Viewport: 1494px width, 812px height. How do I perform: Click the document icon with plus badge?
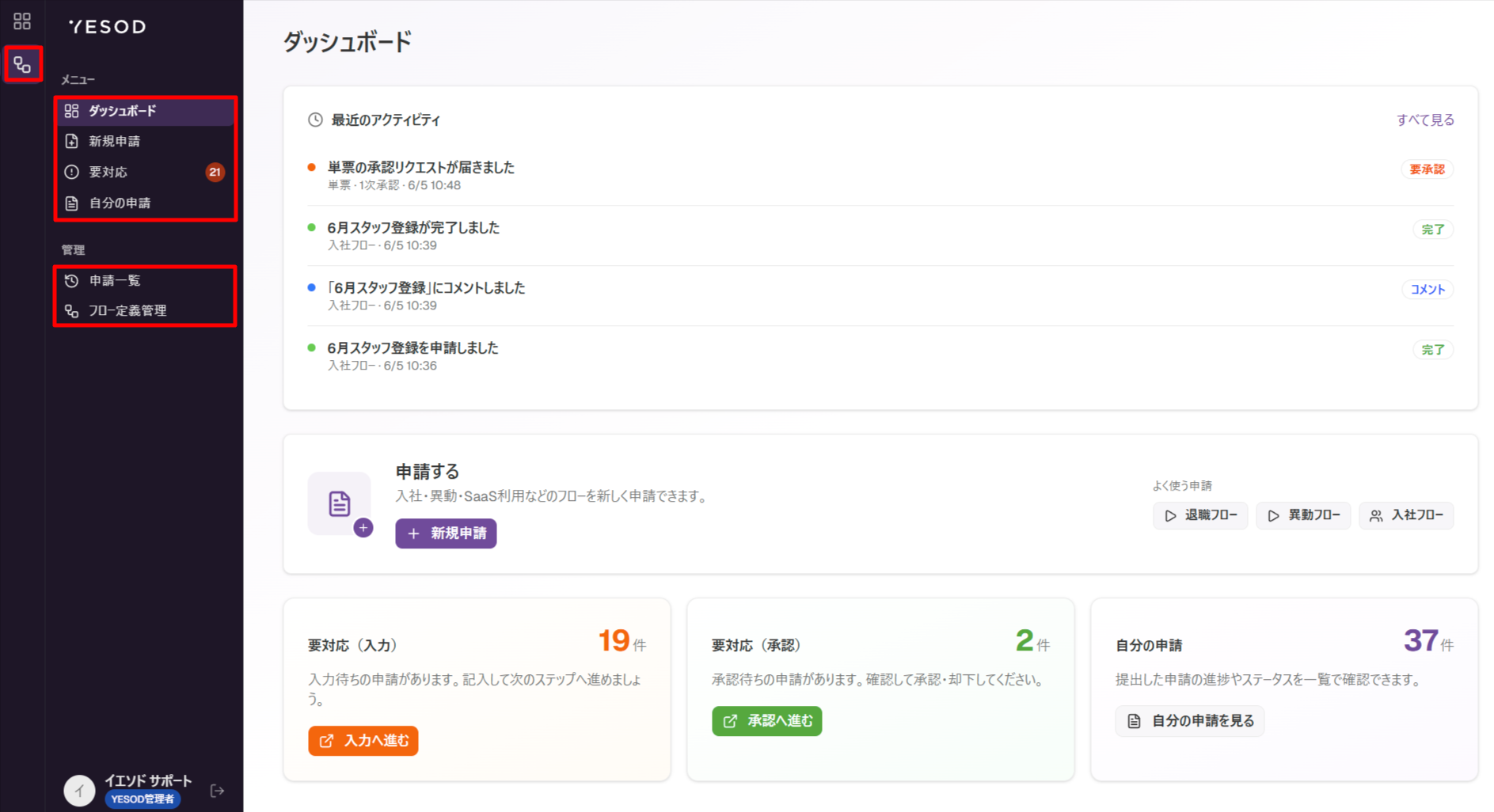[x=340, y=504]
